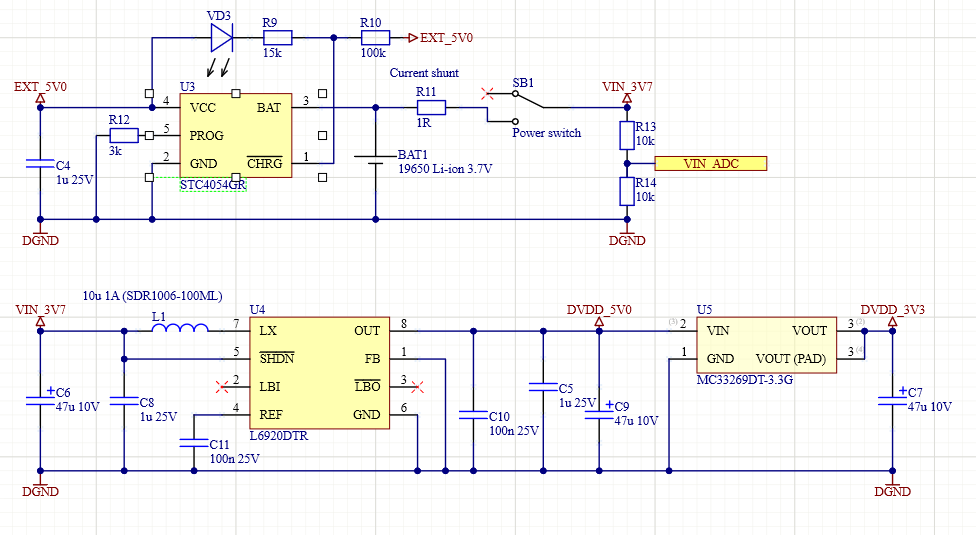This screenshot has width=976, height=535.
Task: Select the 'SHDN' pin label on U4
Action: pyautogui.click(x=276, y=358)
